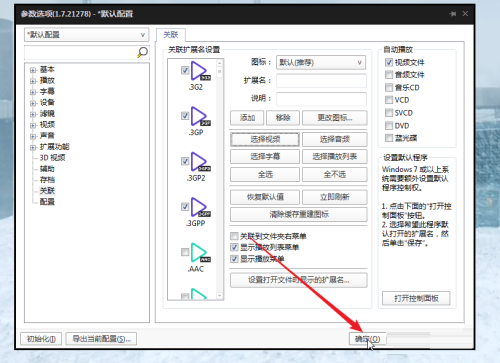This screenshot has height=363, width=500.
Task: Enable 蓝光碟 autoplay option
Action: (x=389, y=138)
